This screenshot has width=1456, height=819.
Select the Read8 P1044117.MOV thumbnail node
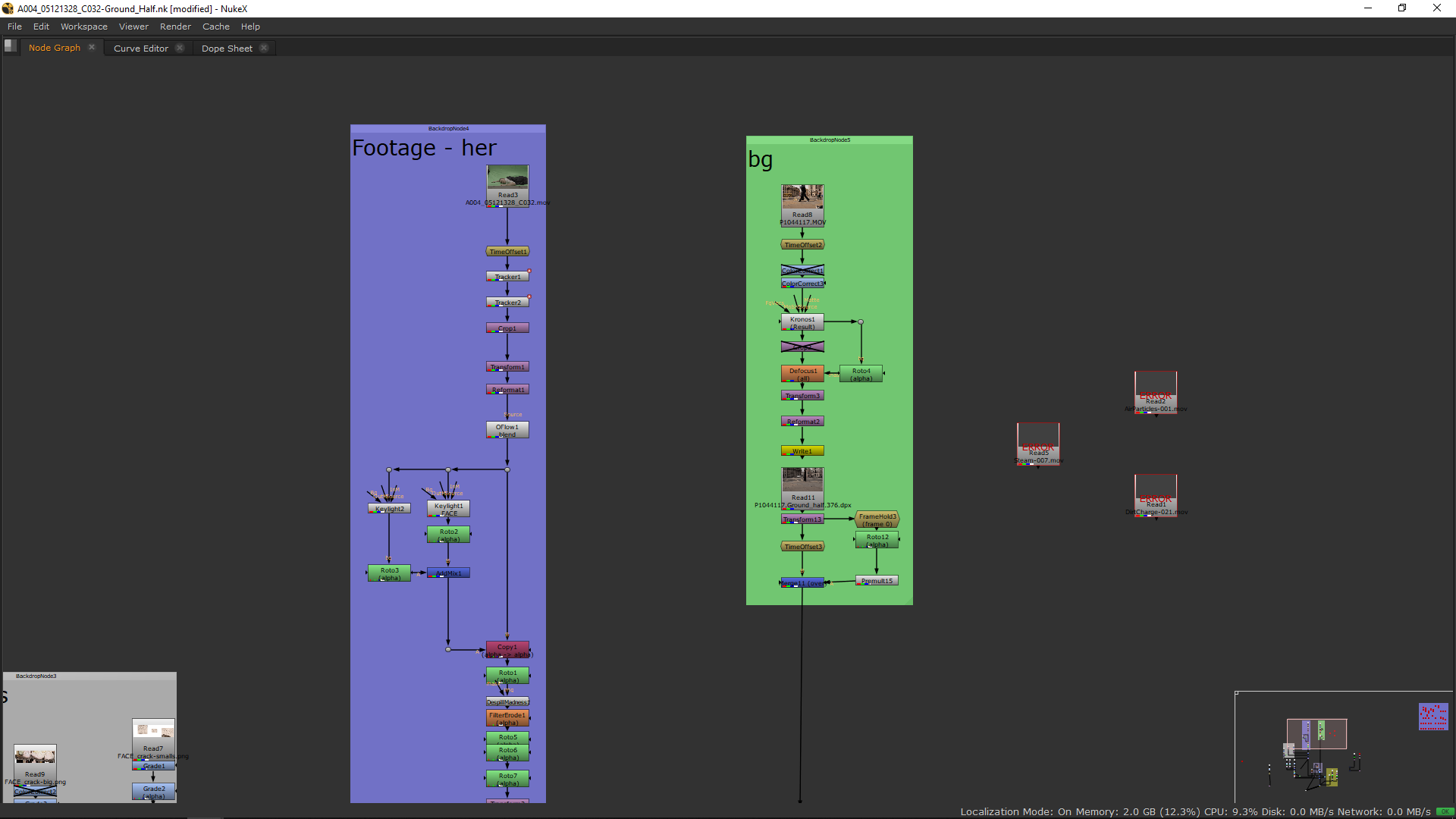(x=802, y=197)
